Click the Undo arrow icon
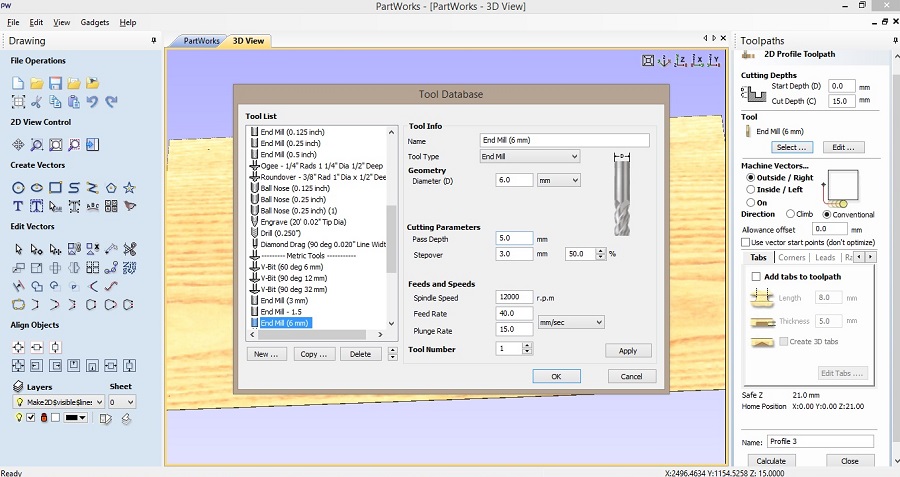Image resolution: width=900 pixels, height=477 pixels. pos(92,102)
